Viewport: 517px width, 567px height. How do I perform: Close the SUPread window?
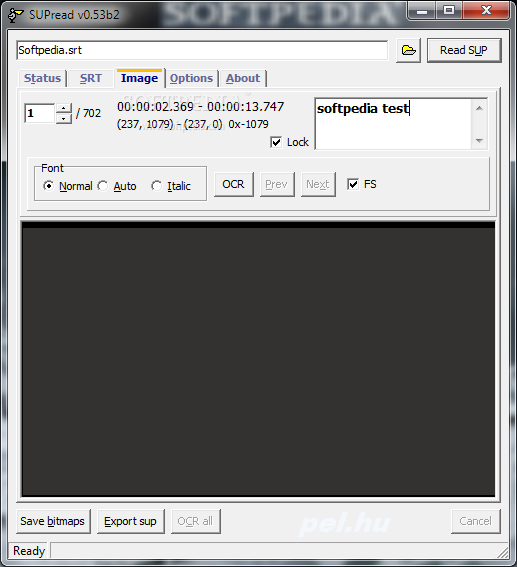point(487,10)
